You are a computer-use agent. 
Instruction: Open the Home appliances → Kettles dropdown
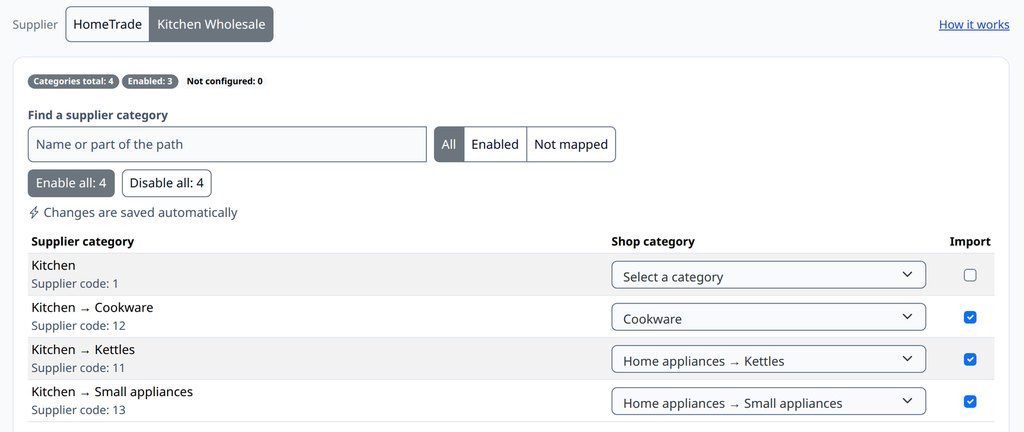pyautogui.click(x=769, y=359)
